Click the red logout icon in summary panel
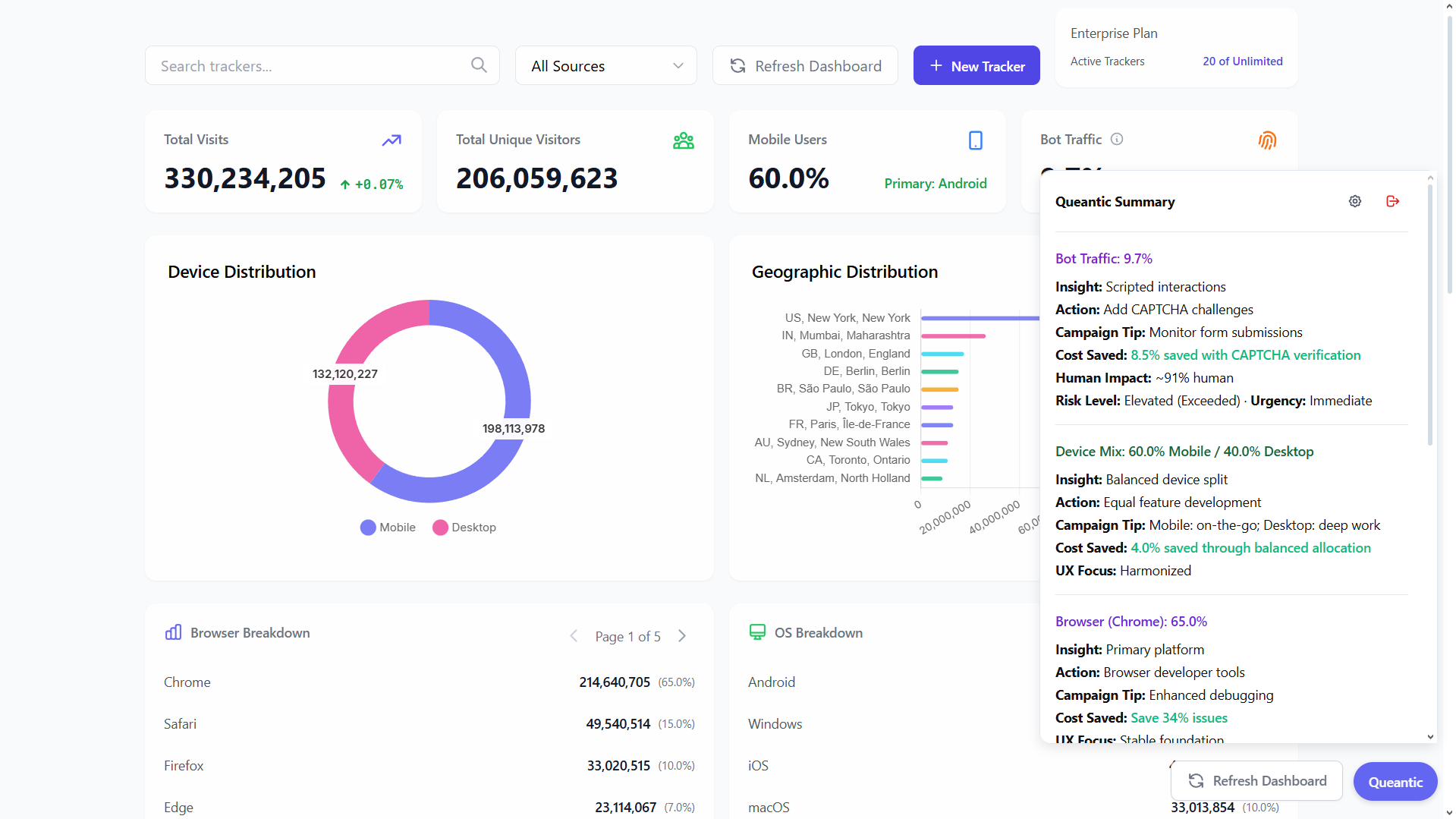 click(x=1392, y=201)
